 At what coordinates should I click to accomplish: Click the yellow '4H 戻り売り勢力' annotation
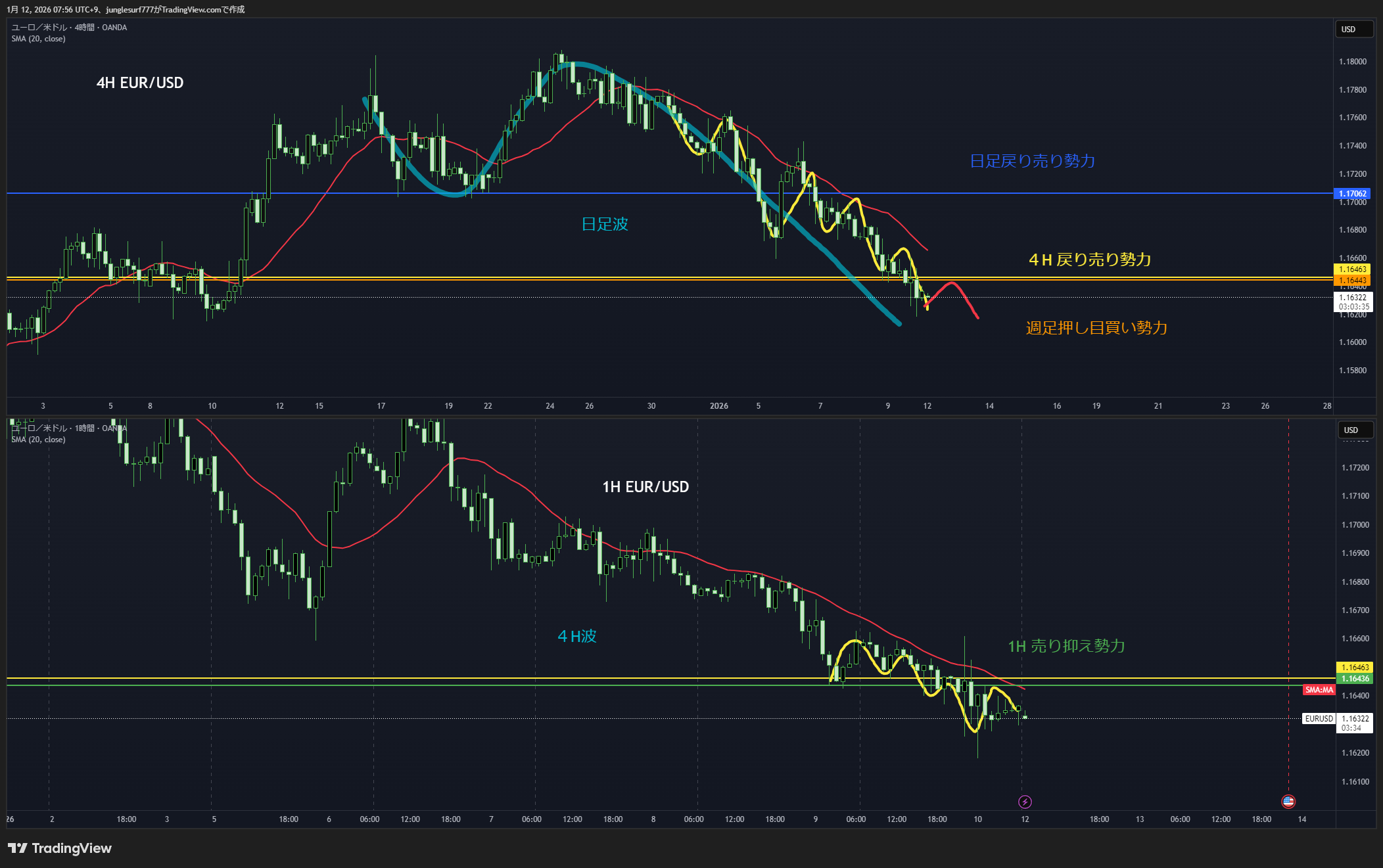tap(1090, 260)
